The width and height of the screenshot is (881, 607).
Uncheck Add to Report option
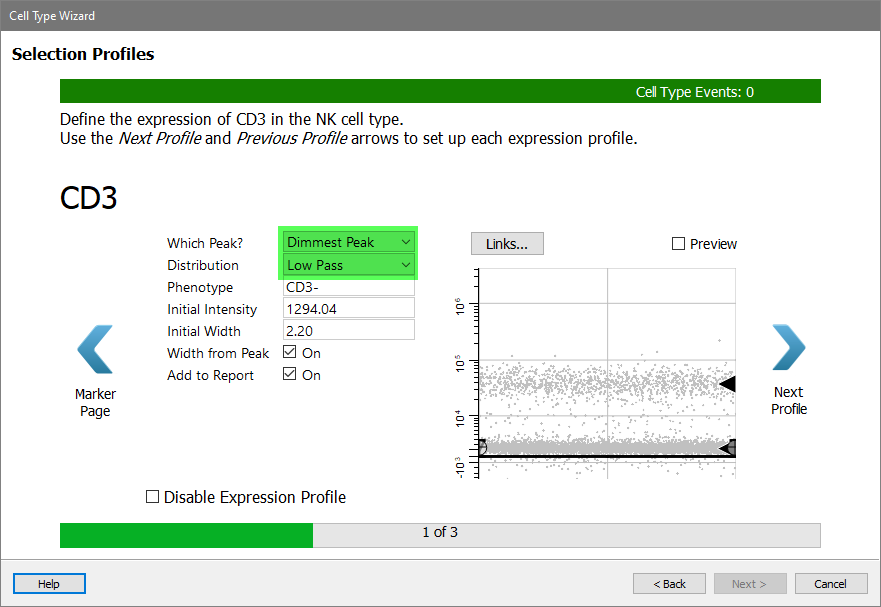coord(290,375)
